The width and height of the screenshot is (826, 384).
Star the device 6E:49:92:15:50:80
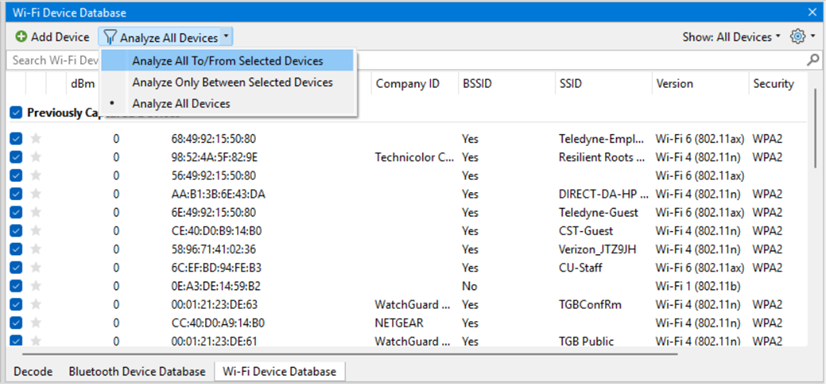tap(36, 212)
